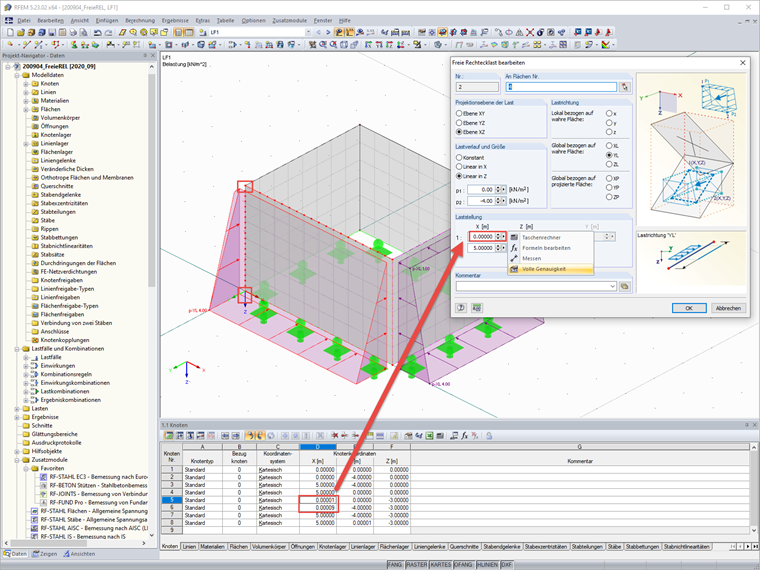The height and width of the screenshot is (570, 760).
Task: Click the surface picker icon beside 'An Flächen Nr.'
Action: 625,88
